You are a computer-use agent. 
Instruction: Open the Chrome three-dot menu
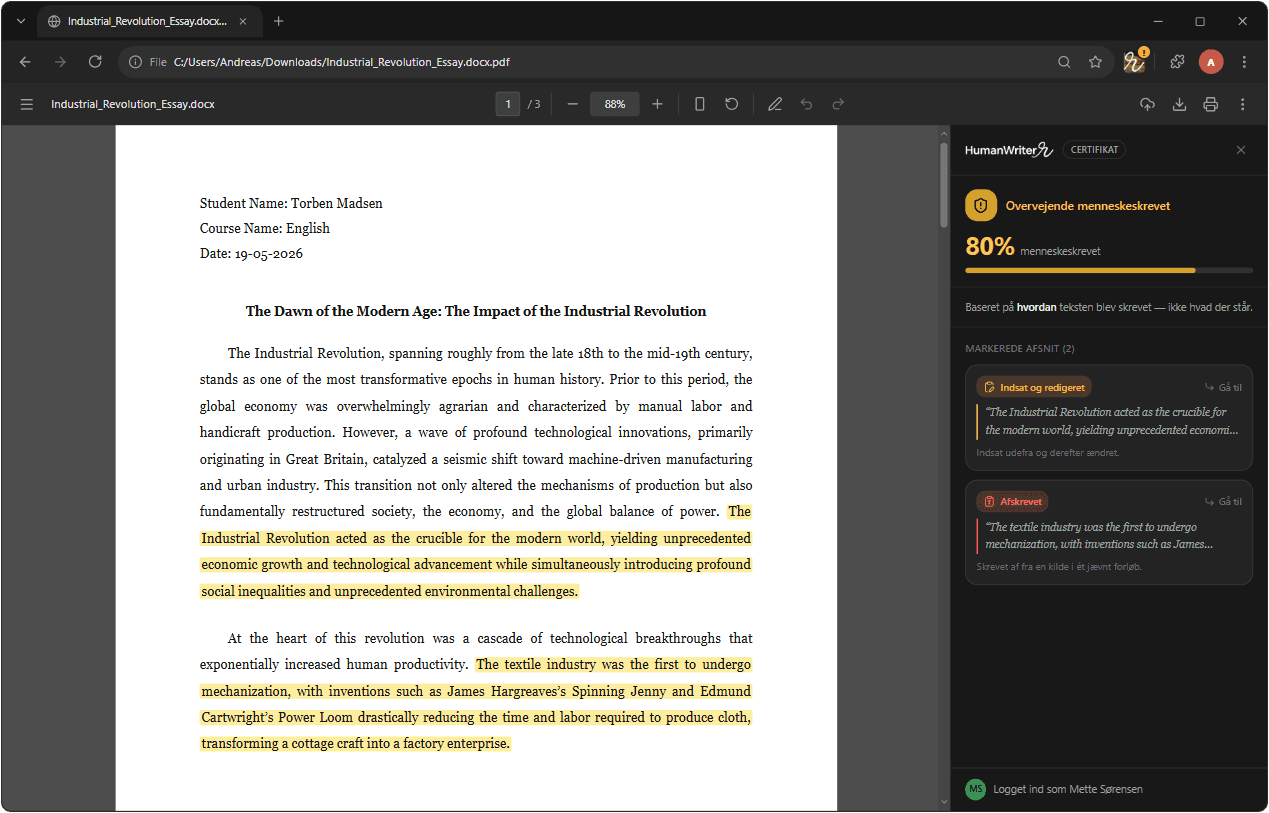click(1244, 62)
